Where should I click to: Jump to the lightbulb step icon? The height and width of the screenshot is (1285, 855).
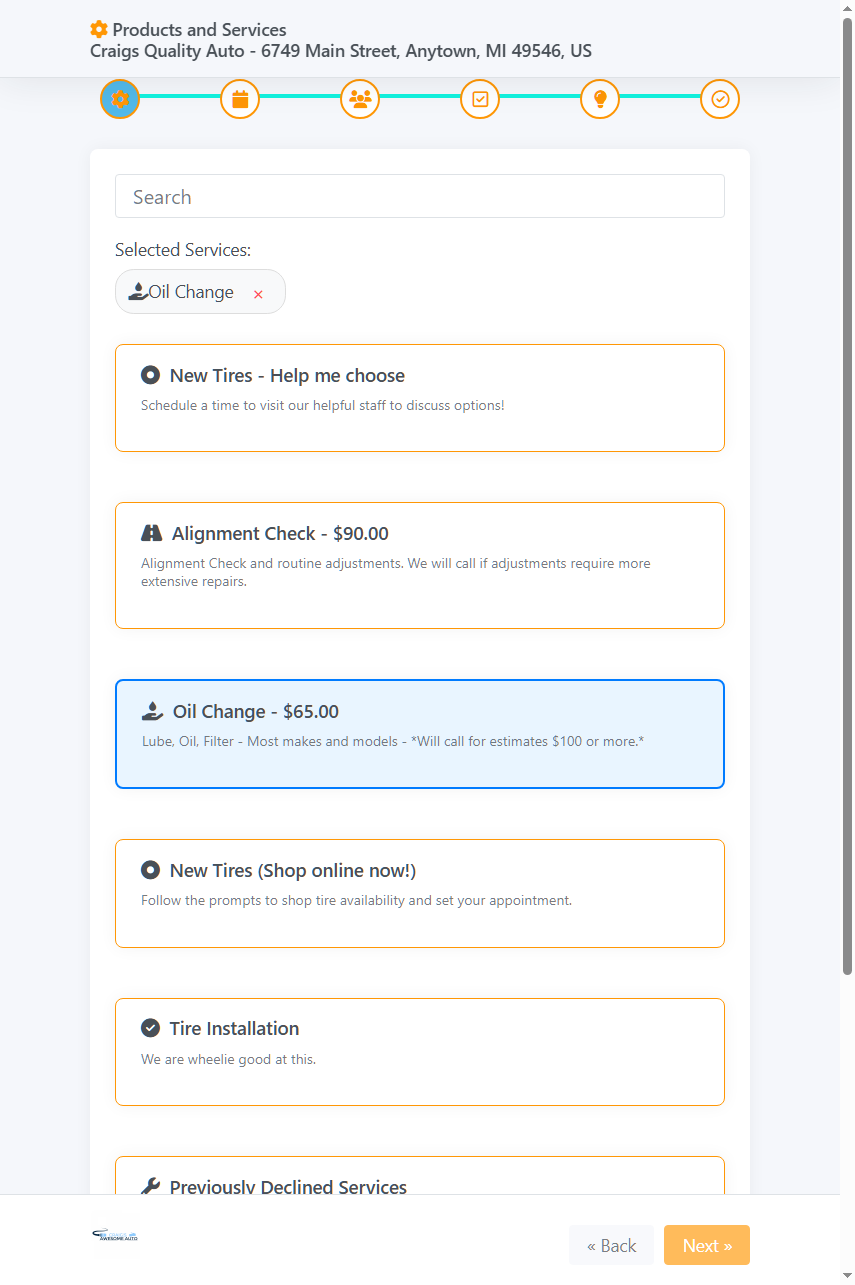pos(600,99)
